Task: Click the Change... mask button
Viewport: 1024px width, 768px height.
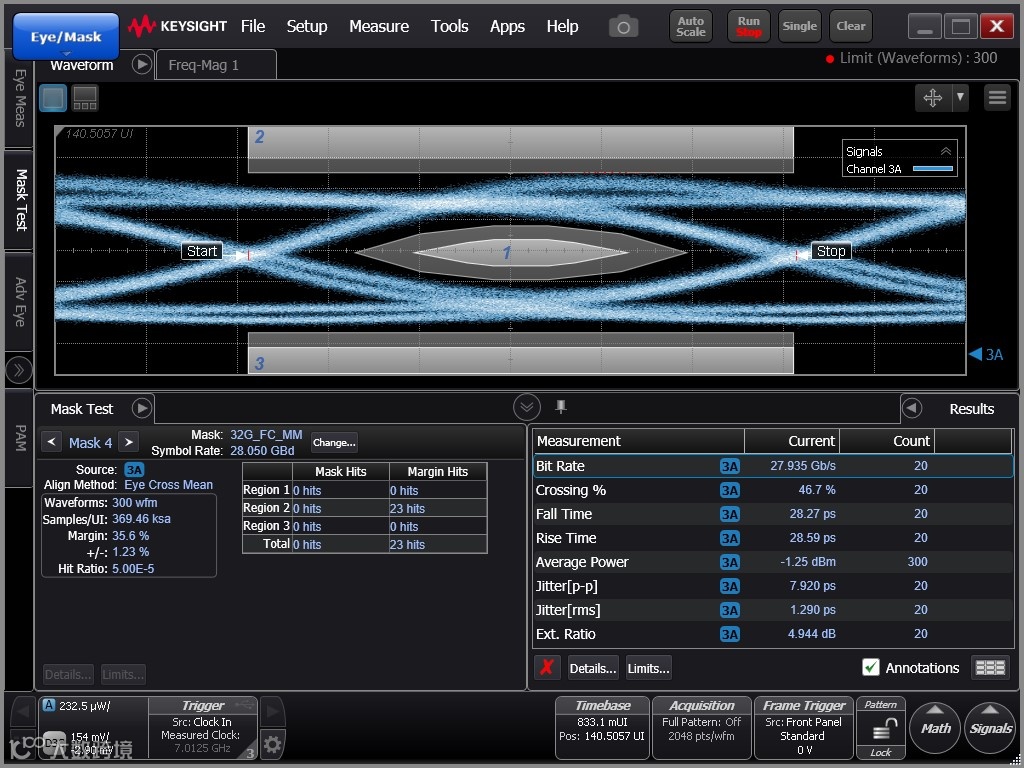Action: coord(334,442)
